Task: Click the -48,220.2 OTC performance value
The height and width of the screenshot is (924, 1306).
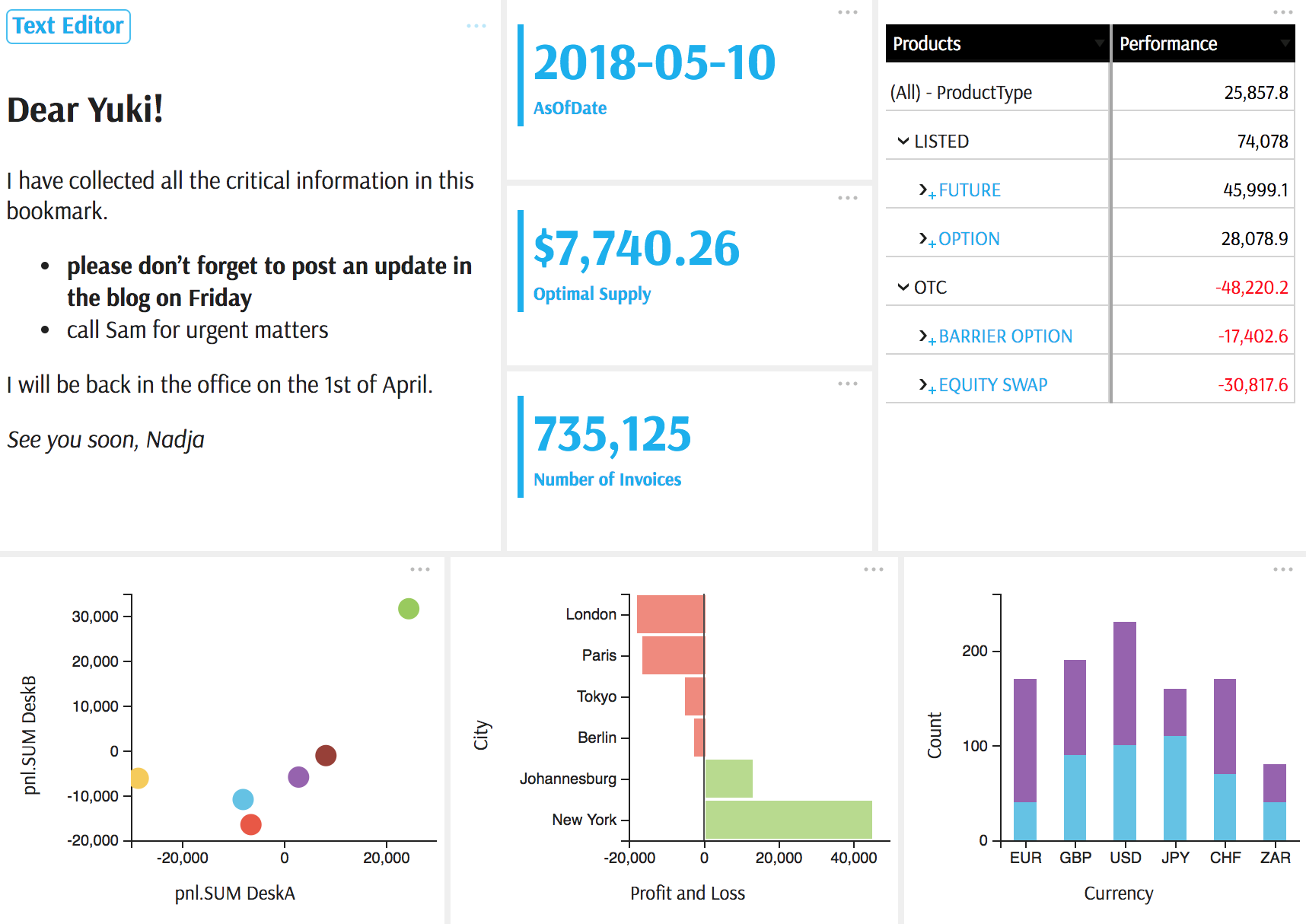Action: (x=1252, y=288)
